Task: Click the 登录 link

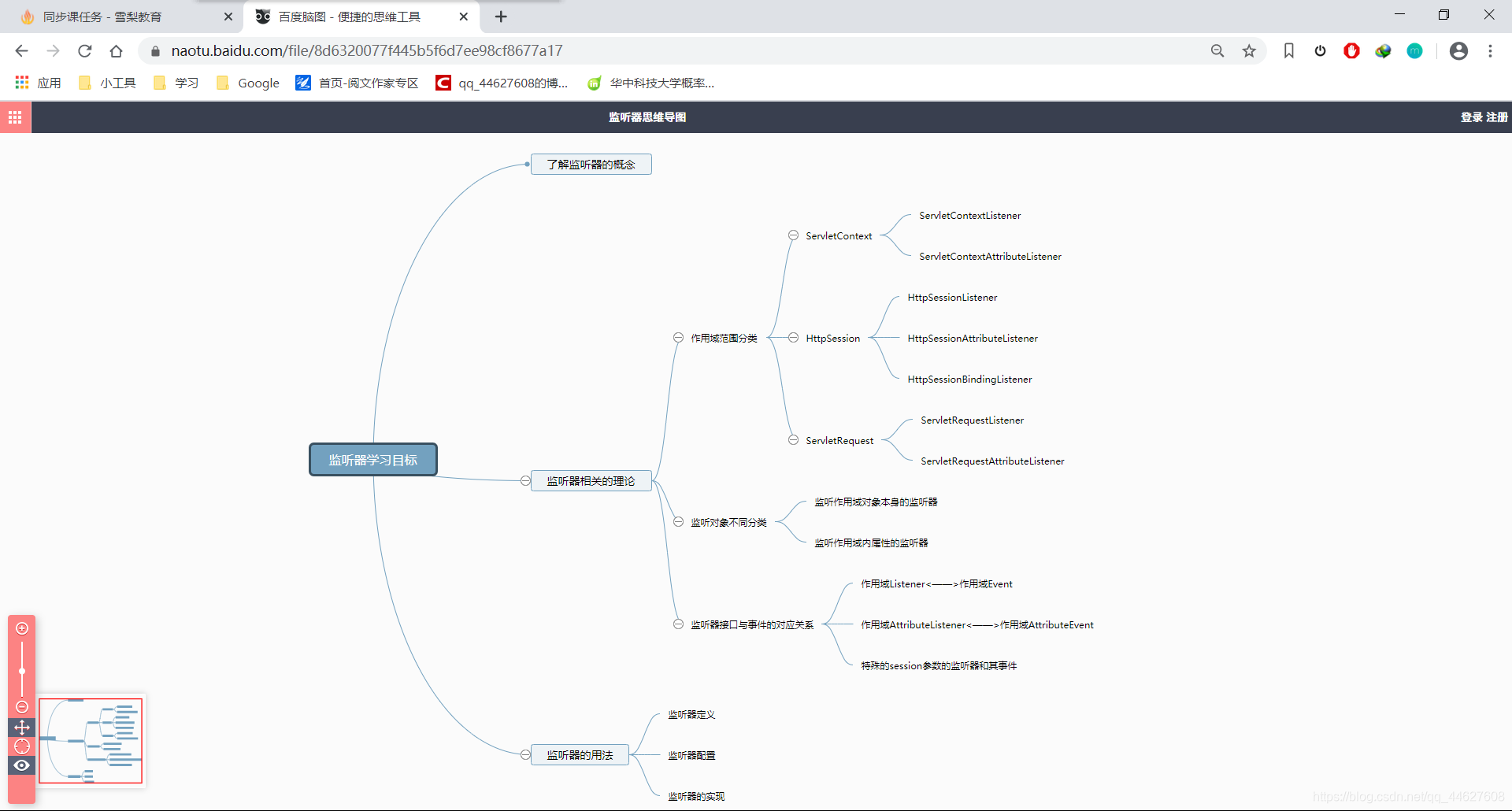Action: click(x=1471, y=117)
